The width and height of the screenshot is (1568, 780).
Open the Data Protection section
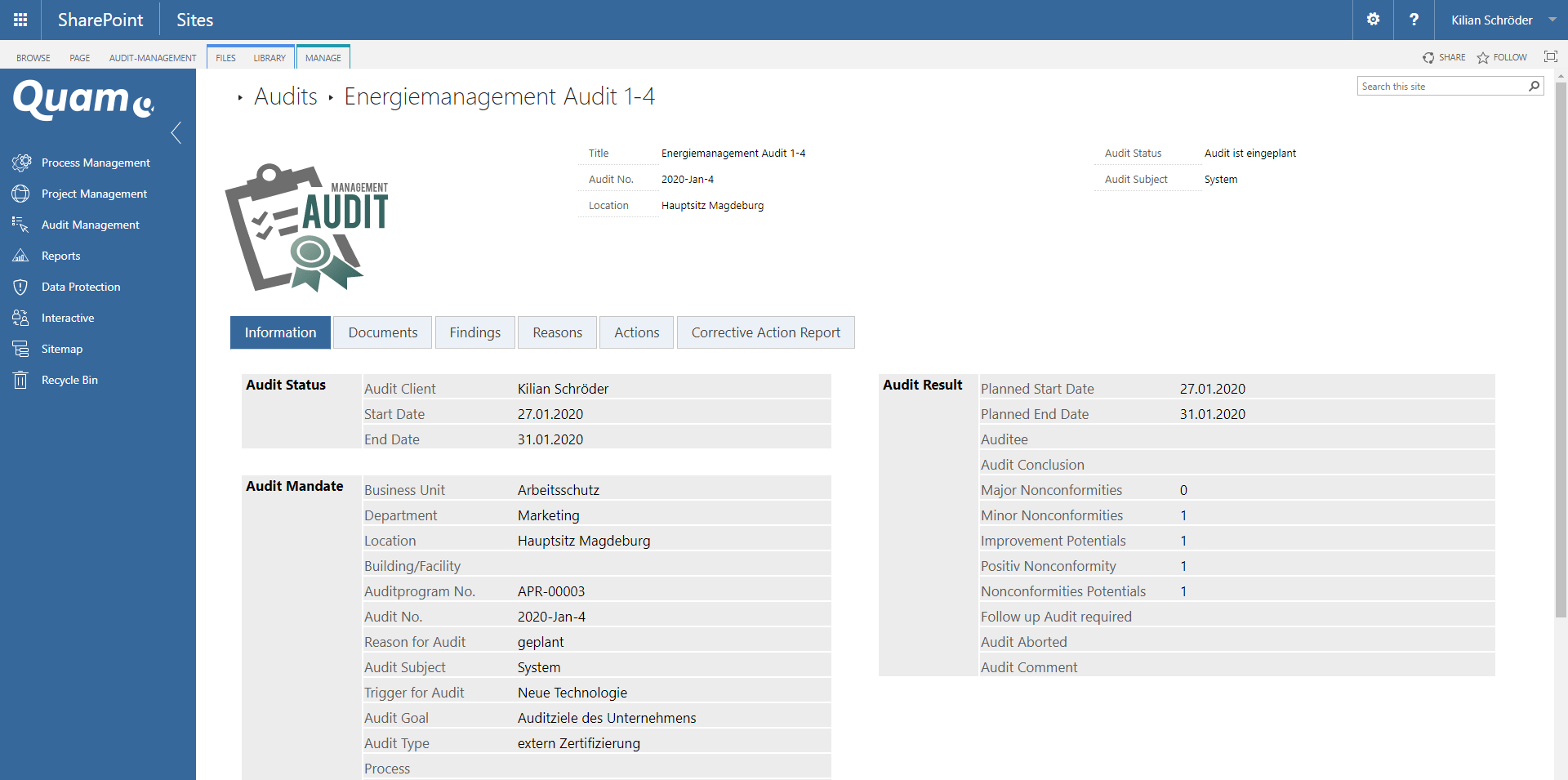[82, 287]
